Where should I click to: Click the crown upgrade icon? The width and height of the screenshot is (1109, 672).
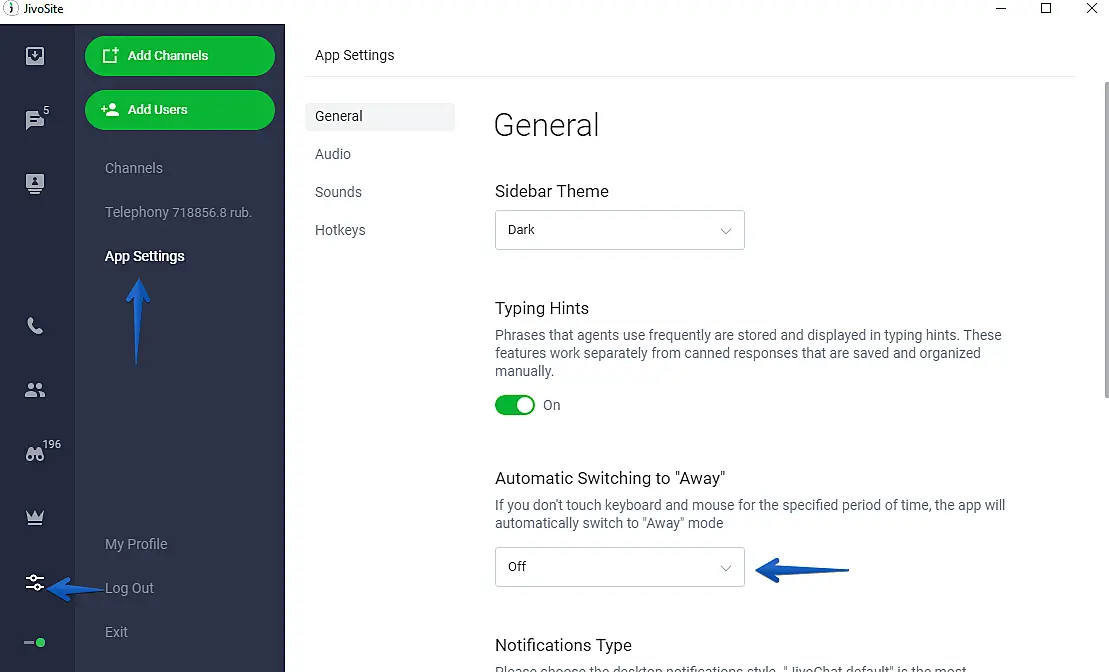[35, 518]
